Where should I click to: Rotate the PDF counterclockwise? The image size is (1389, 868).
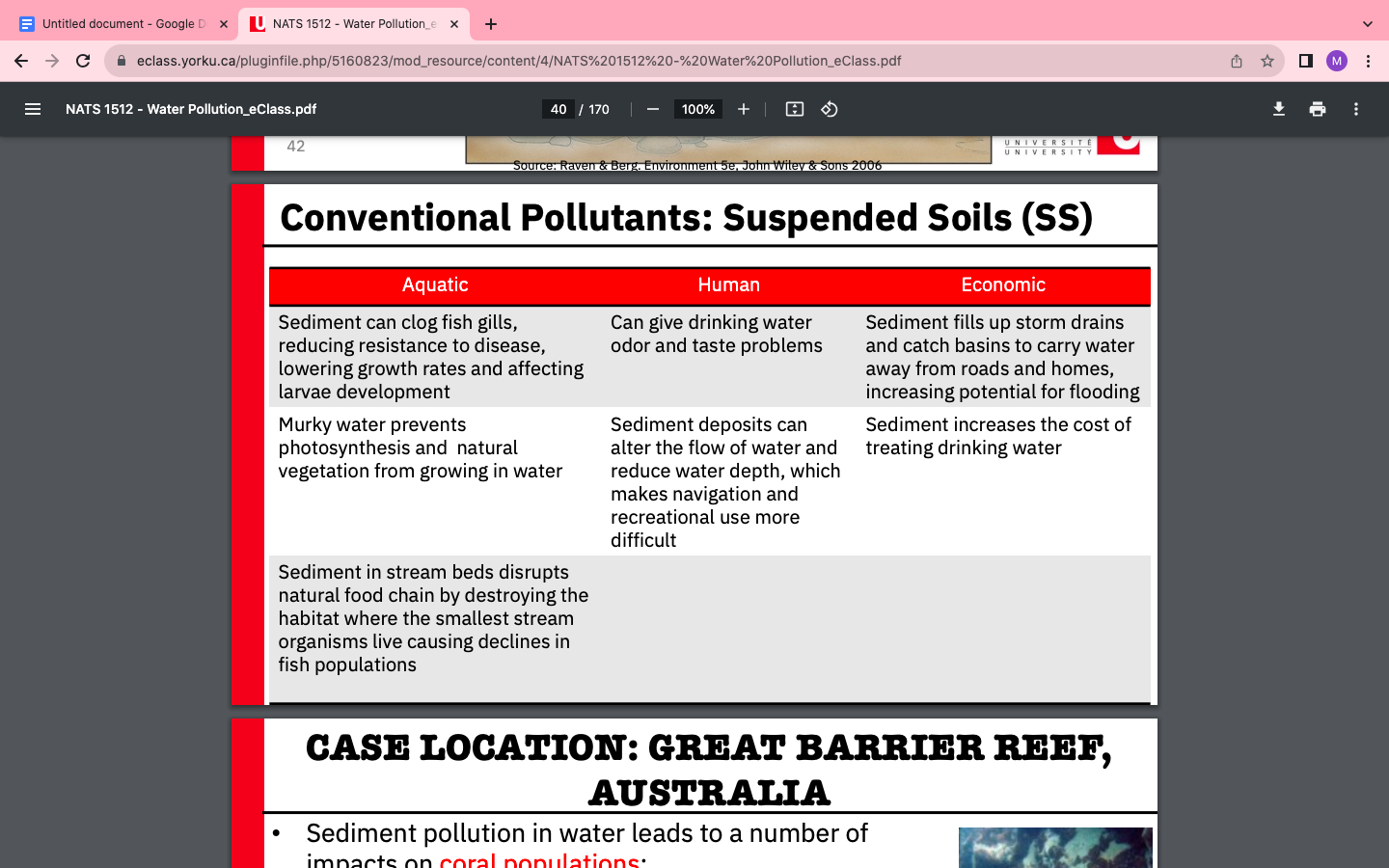(x=830, y=109)
